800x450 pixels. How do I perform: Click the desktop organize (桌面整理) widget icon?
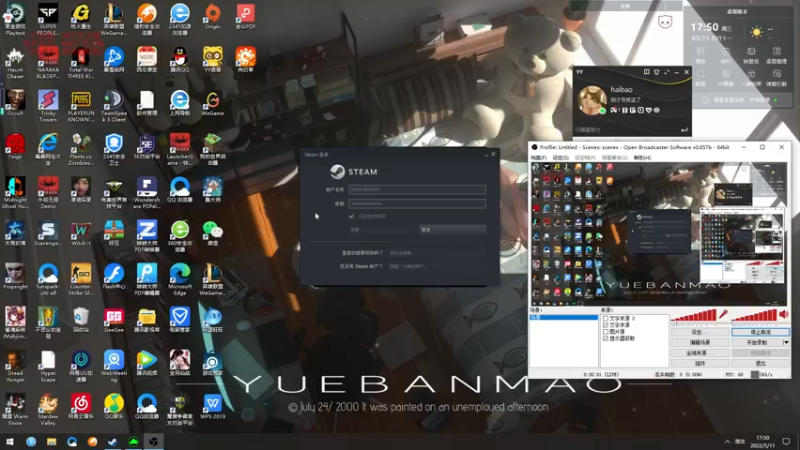pyautogui.click(x=777, y=55)
